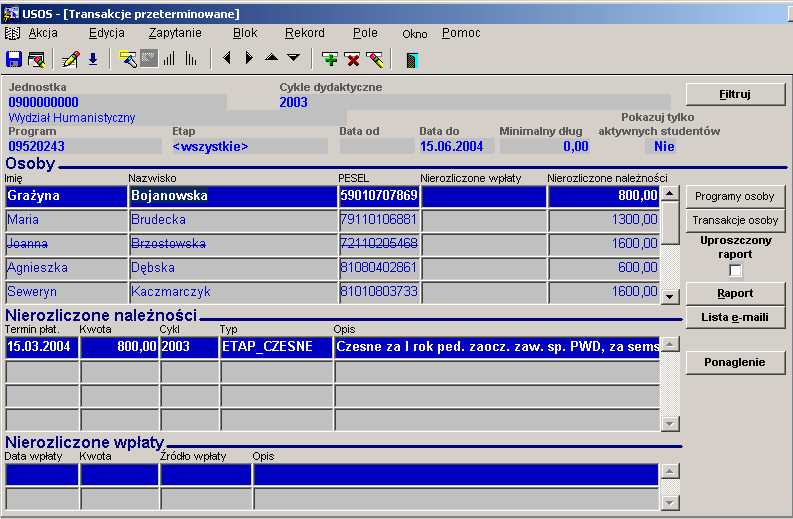Delete the record with the red X
This screenshot has height=519, width=793.
(x=353, y=60)
